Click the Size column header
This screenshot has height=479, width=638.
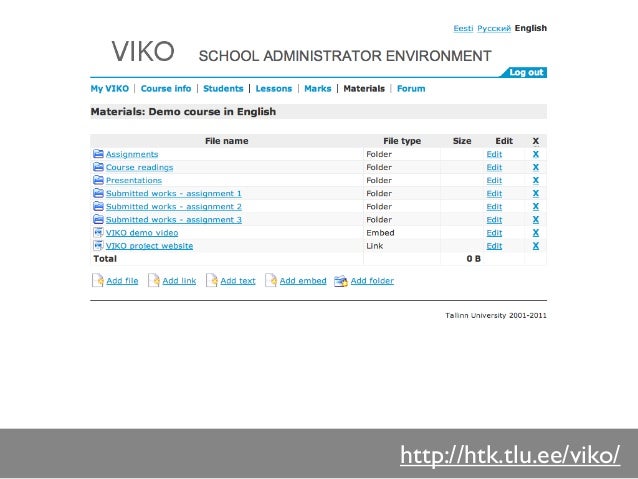click(462, 141)
